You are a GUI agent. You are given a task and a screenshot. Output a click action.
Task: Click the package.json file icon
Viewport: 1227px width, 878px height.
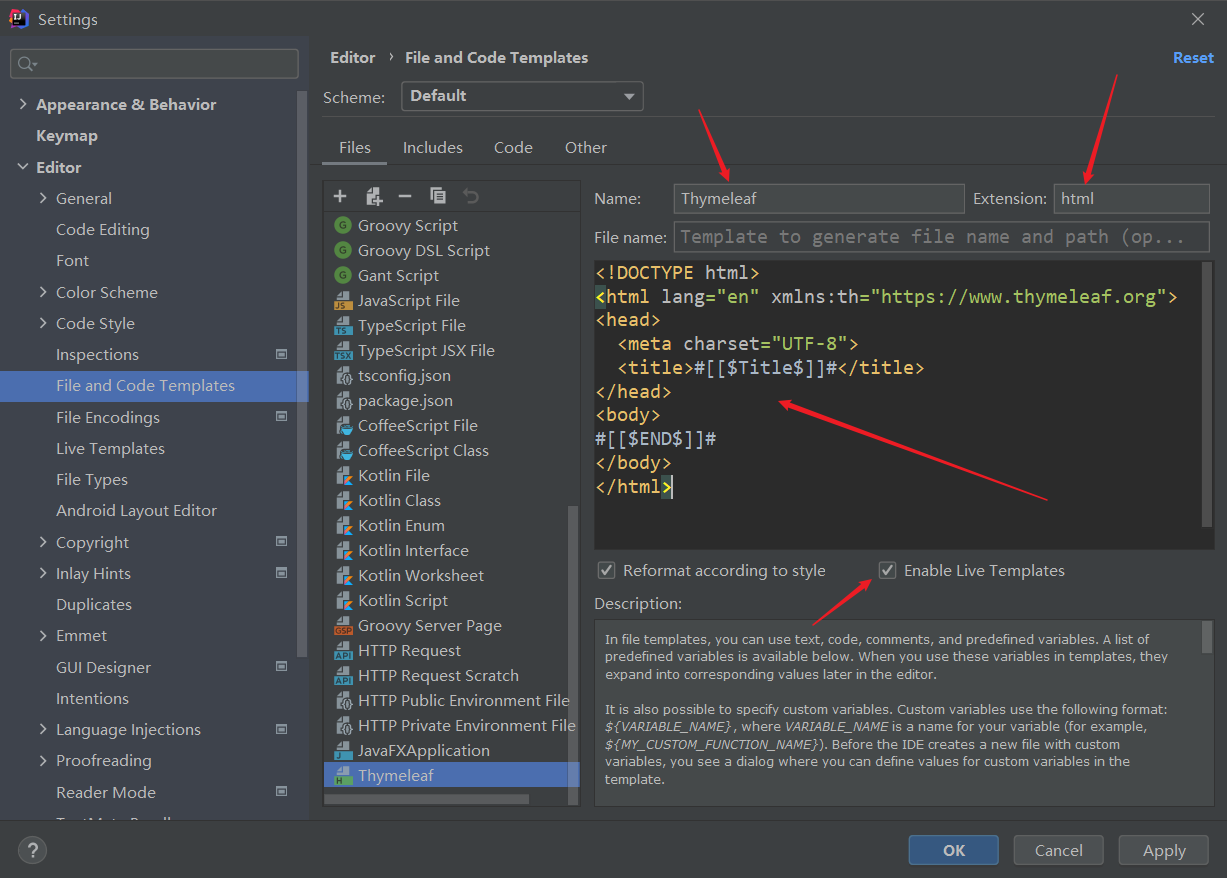tap(343, 400)
